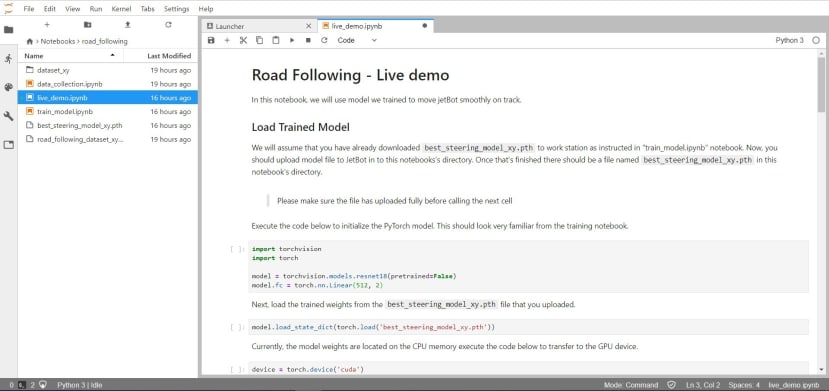Open the wrench tools sidebar tab
Viewport: 829px width, 391px height.
8,116
